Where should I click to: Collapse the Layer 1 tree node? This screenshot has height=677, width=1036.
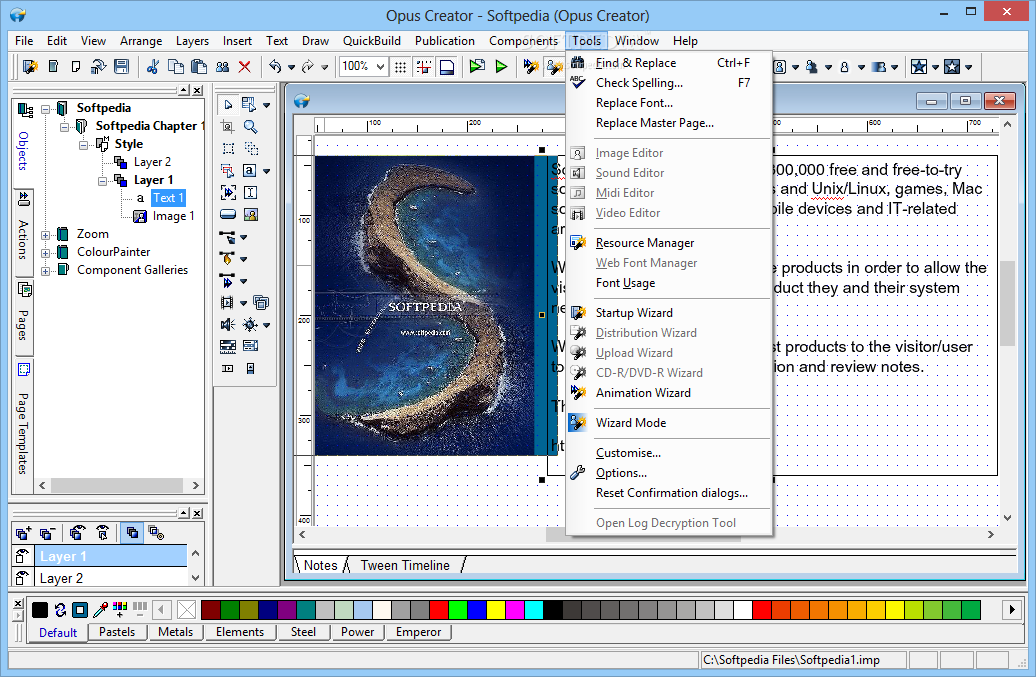(x=102, y=180)
